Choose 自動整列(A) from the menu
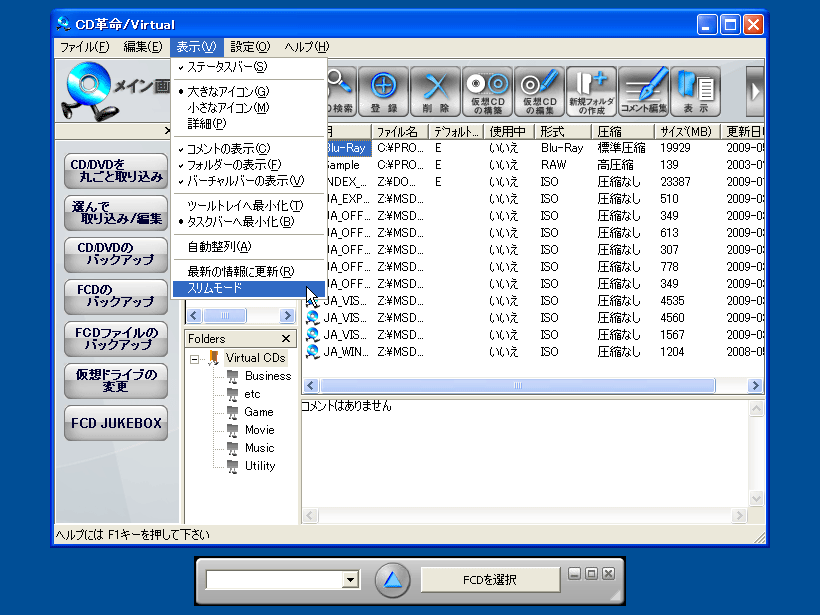Viewport: 820px width, 615px height. pos(249,247)
